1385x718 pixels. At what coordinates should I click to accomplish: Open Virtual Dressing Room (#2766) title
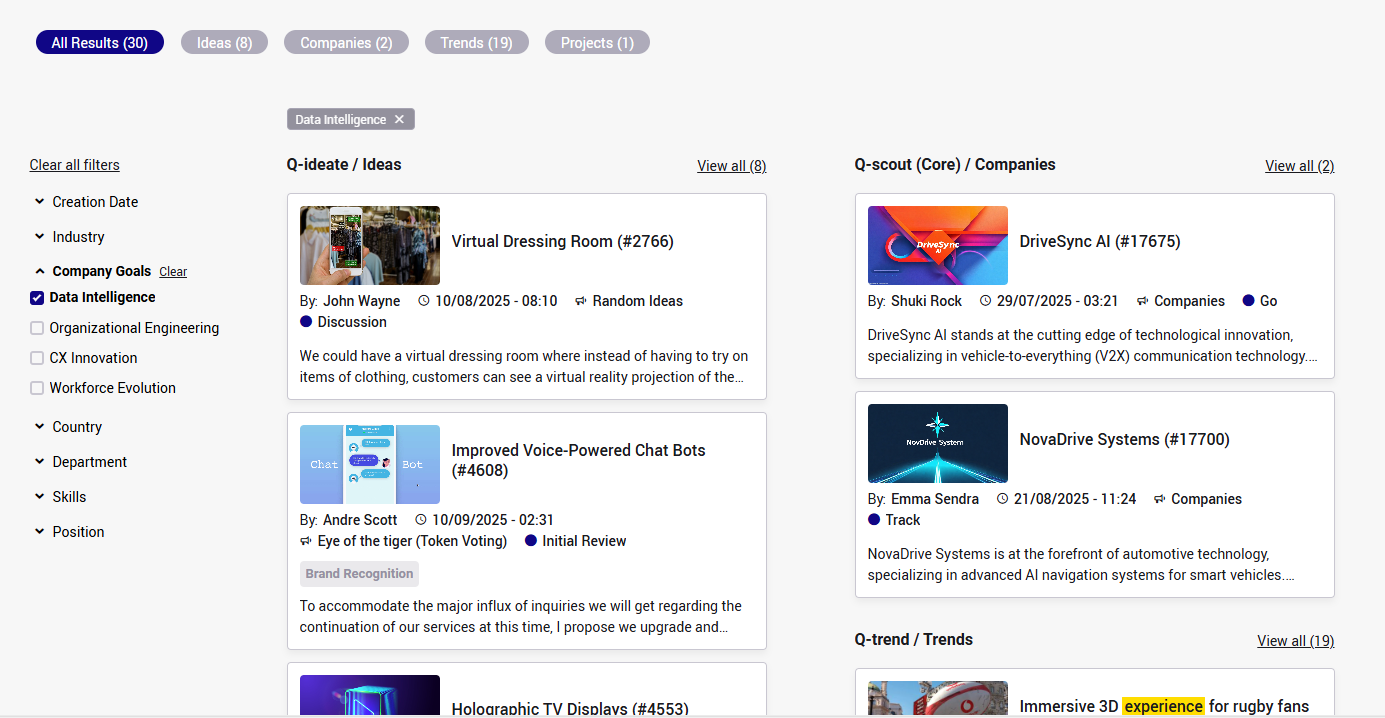click(x=563, y=241)
